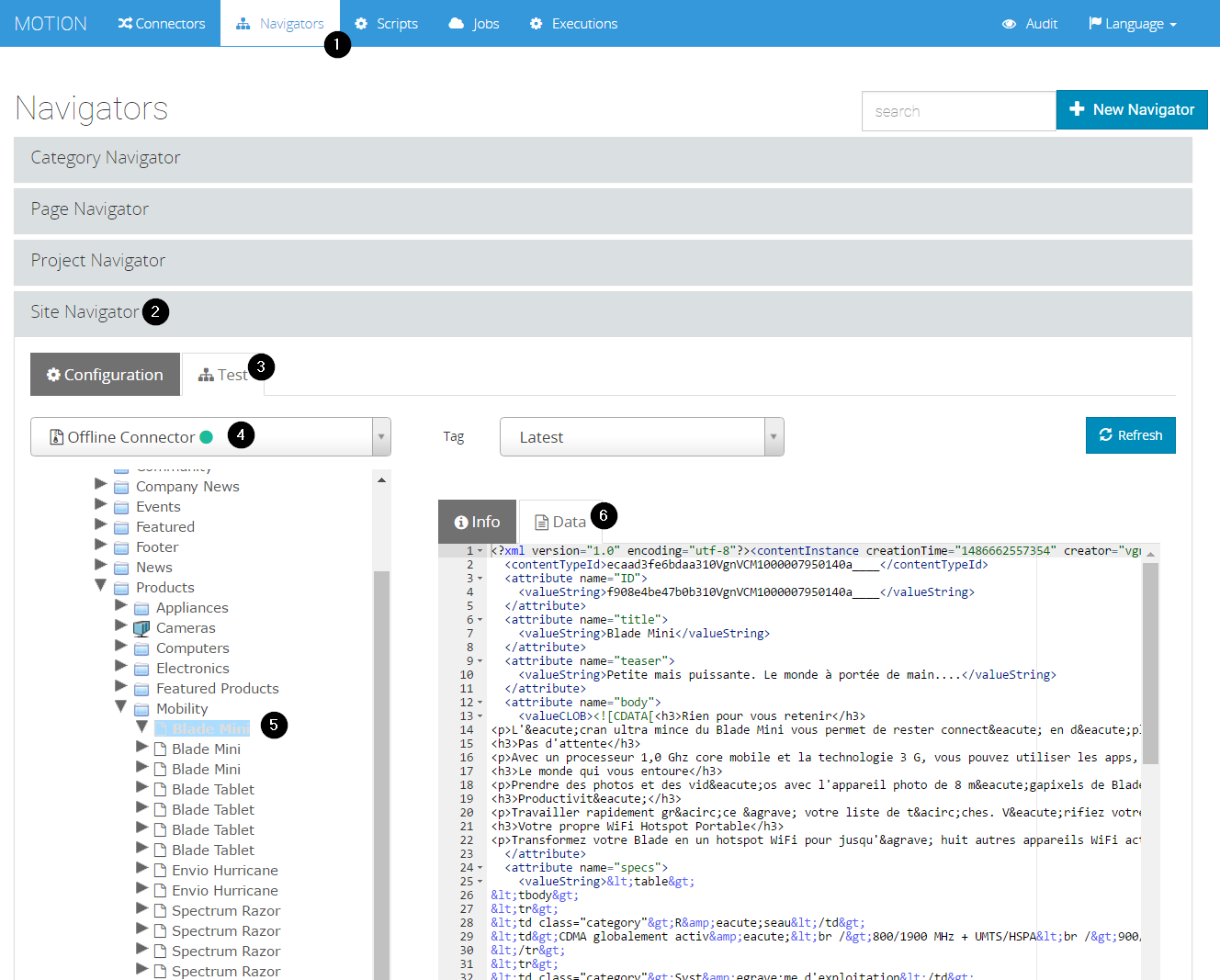Viewport: 1220px width, 980px height.
Task: Click the Products folder icon
Action: (121, 588)
